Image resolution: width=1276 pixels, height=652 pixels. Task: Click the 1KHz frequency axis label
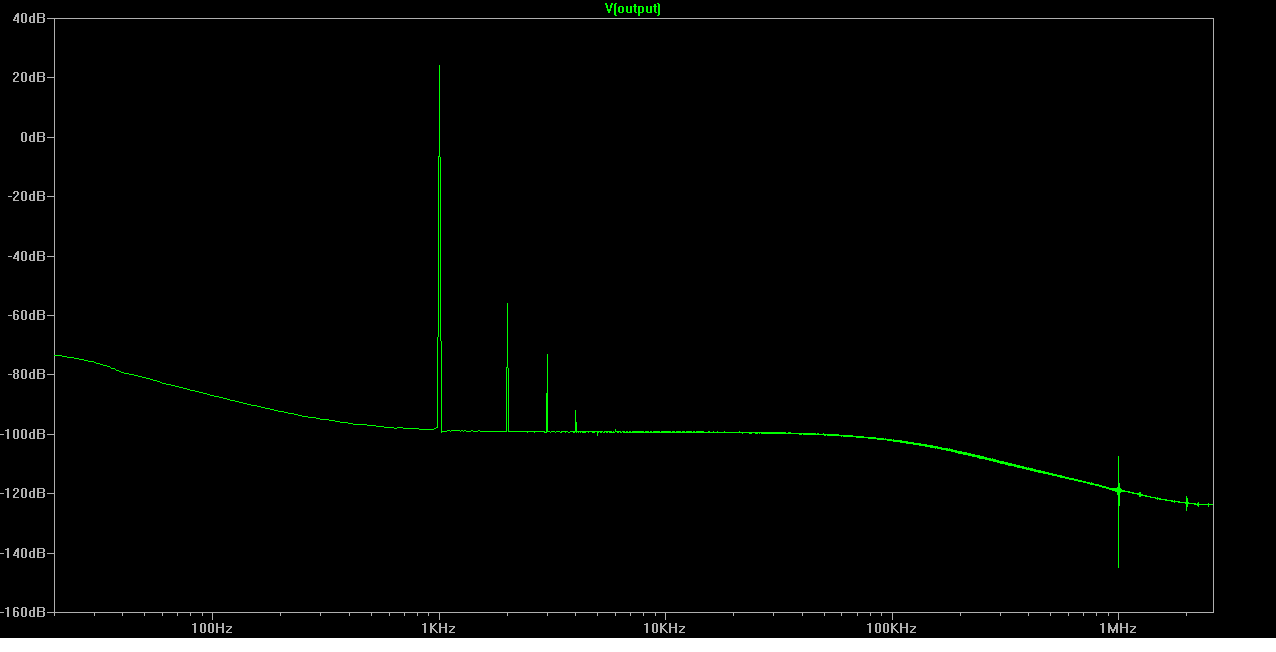439,628
